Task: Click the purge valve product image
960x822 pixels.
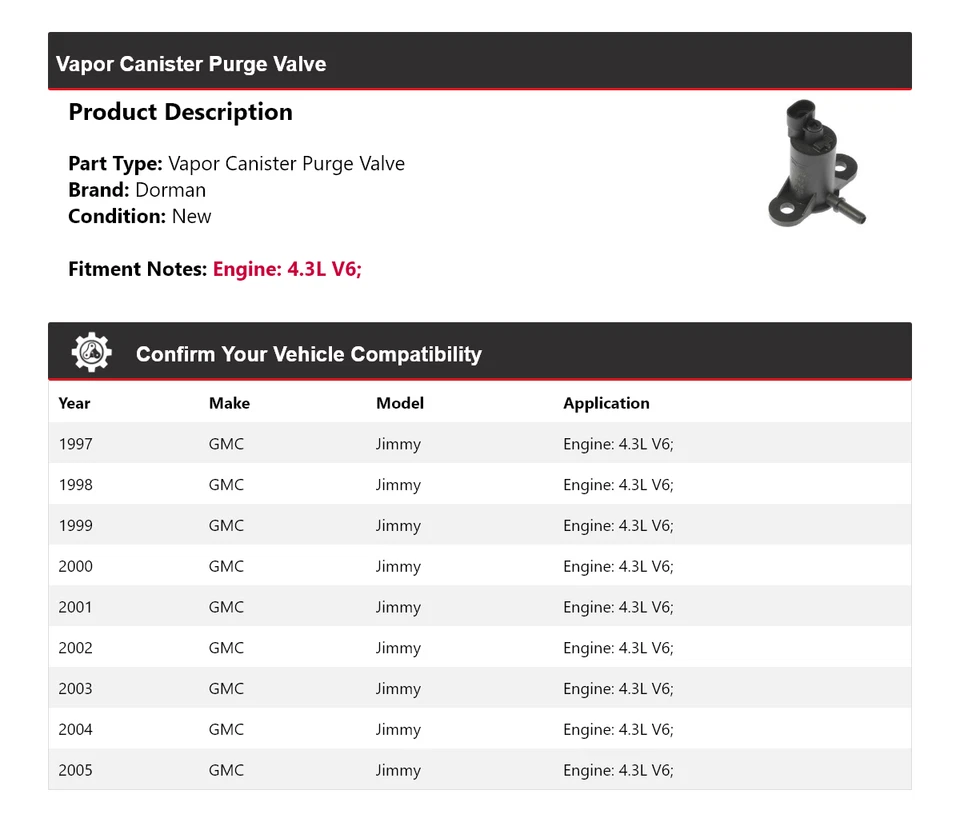Action: (816, 163)
